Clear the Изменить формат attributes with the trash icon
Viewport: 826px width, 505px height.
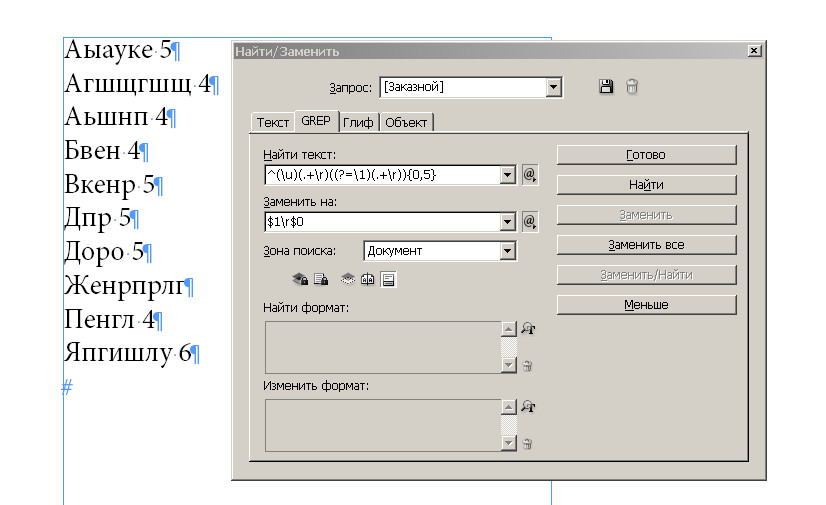click(x=527, y=444)
